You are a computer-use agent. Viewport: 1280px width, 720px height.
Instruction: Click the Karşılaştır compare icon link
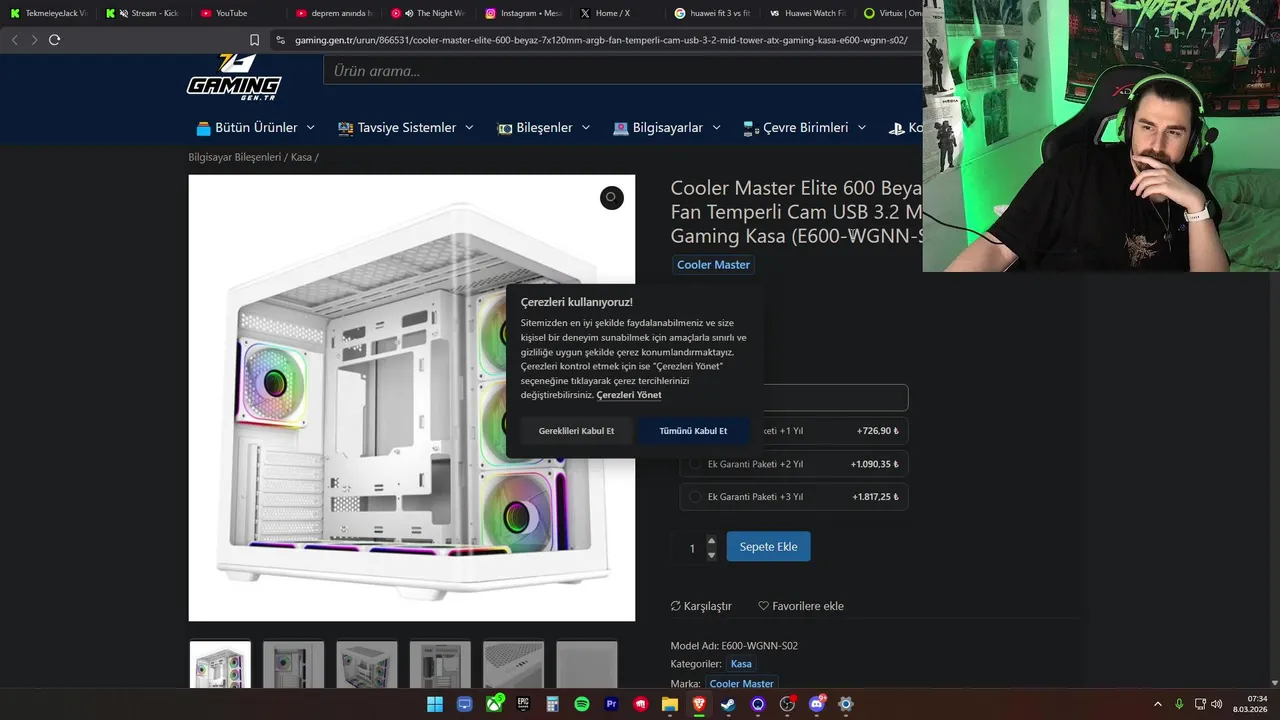pyautogui.click(x=701, y=606)
